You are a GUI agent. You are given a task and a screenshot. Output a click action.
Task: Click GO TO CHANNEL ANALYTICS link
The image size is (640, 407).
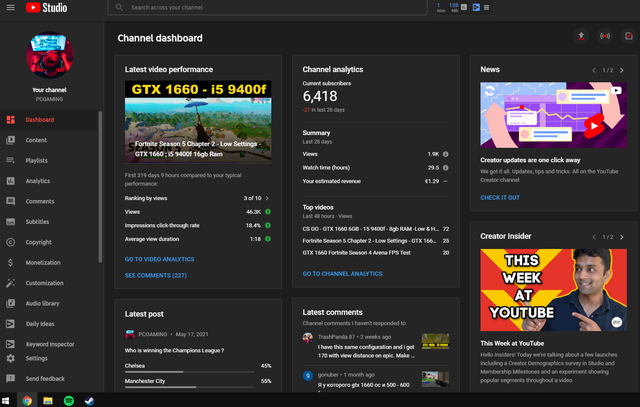pyautogui.click(x=342, y=274)
